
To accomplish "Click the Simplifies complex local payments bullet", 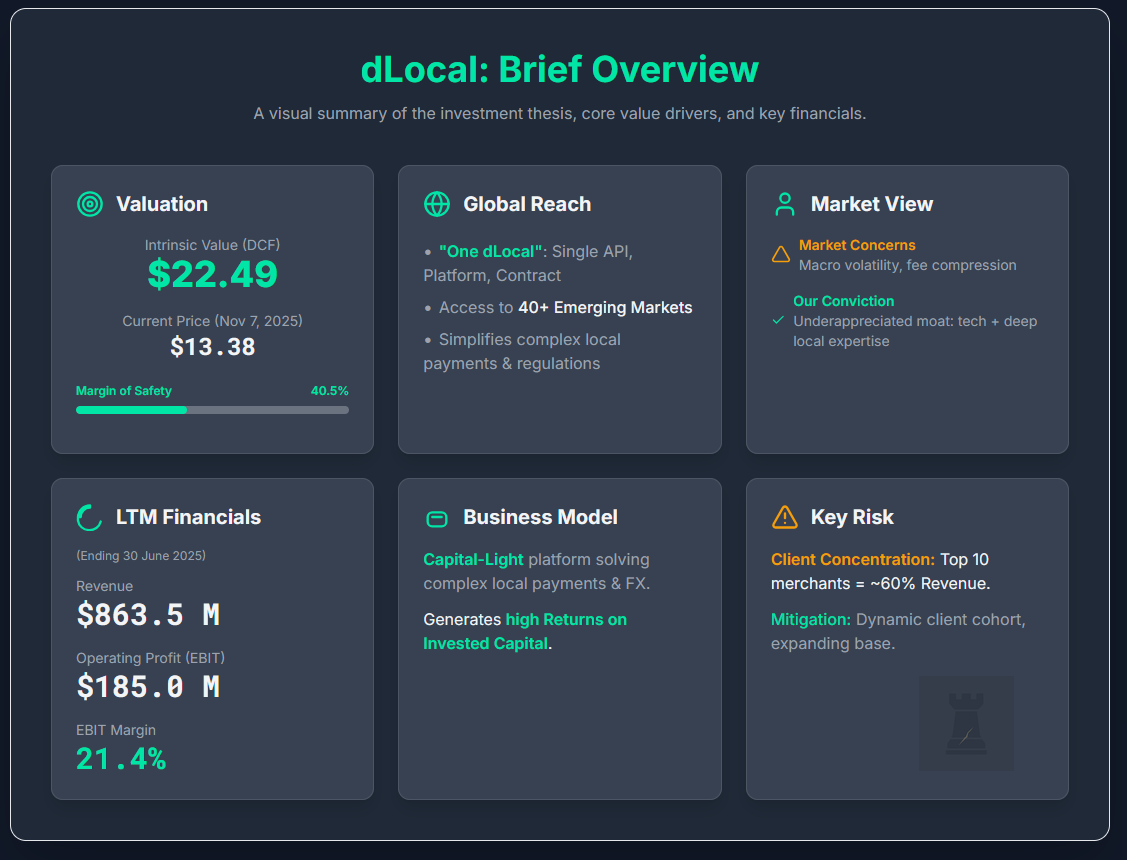I will (522, 351).
